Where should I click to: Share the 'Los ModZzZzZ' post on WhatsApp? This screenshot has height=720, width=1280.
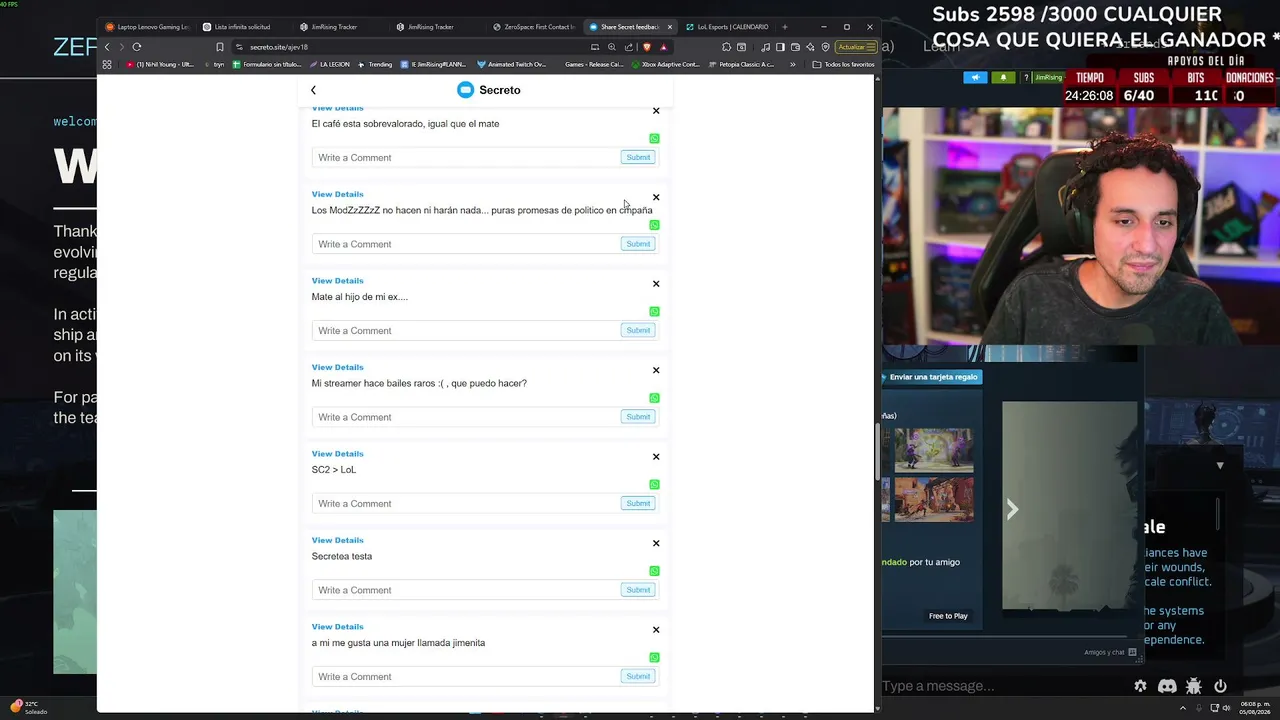pos(654,225)
